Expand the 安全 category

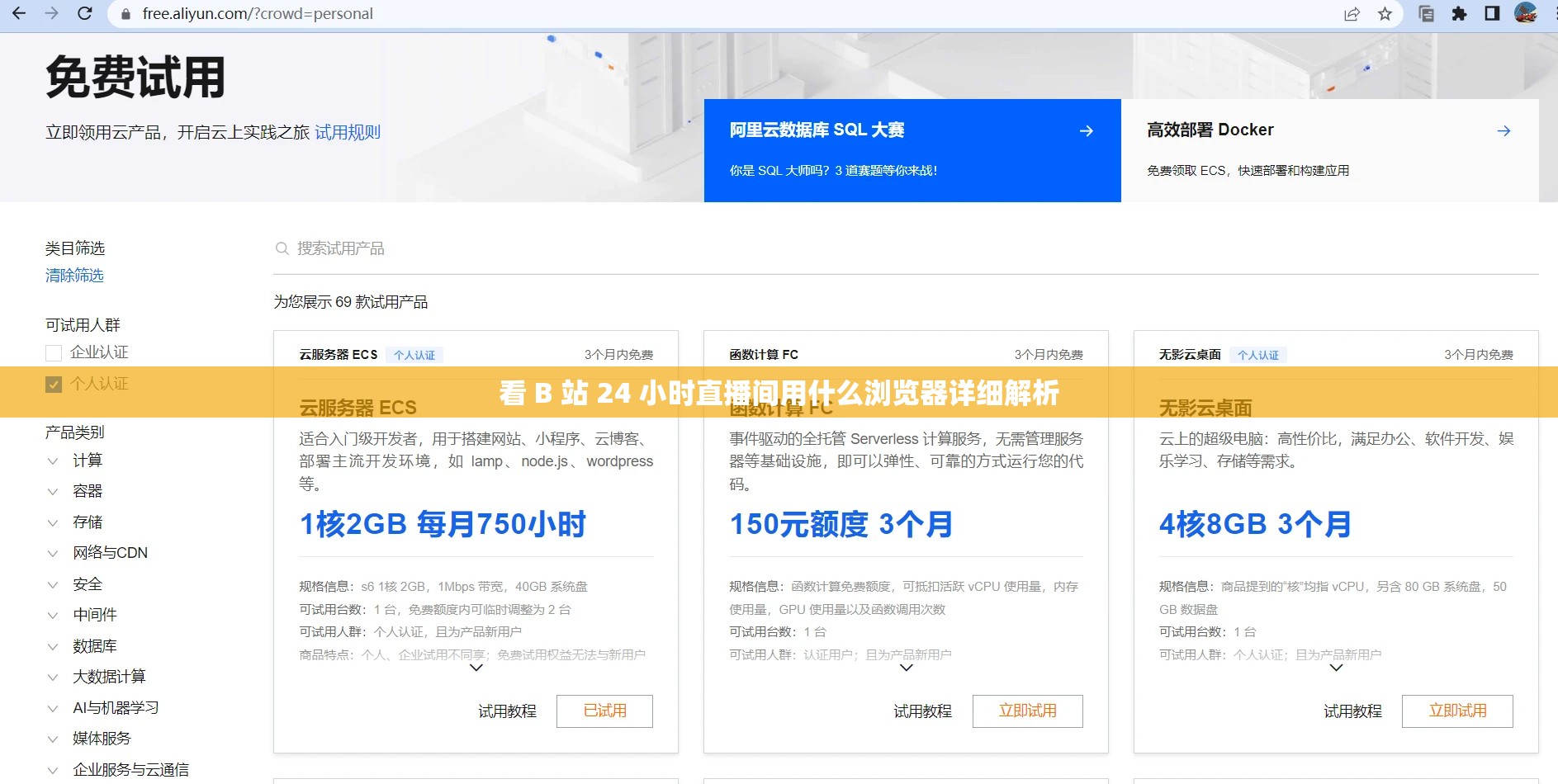pyautogui.click(x=53, y=584)
